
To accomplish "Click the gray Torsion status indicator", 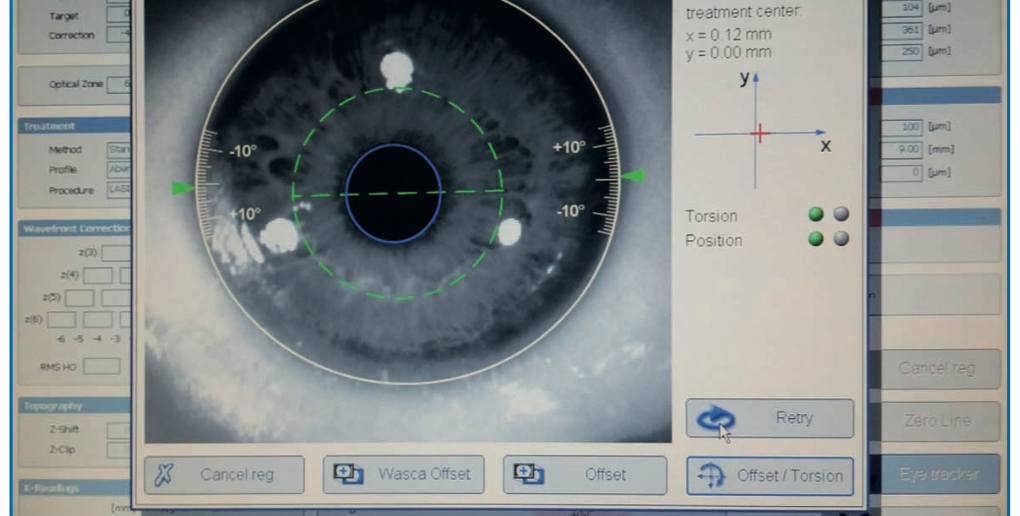I will coord(841,214).
